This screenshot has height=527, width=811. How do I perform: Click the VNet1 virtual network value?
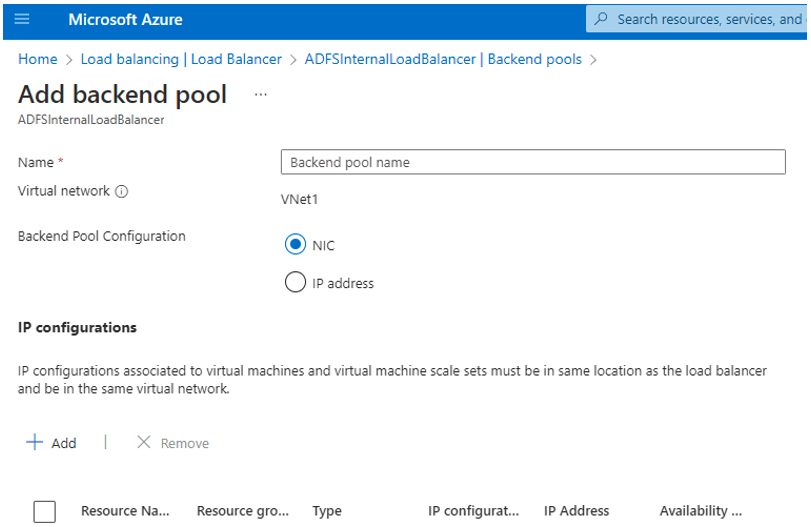299,200
